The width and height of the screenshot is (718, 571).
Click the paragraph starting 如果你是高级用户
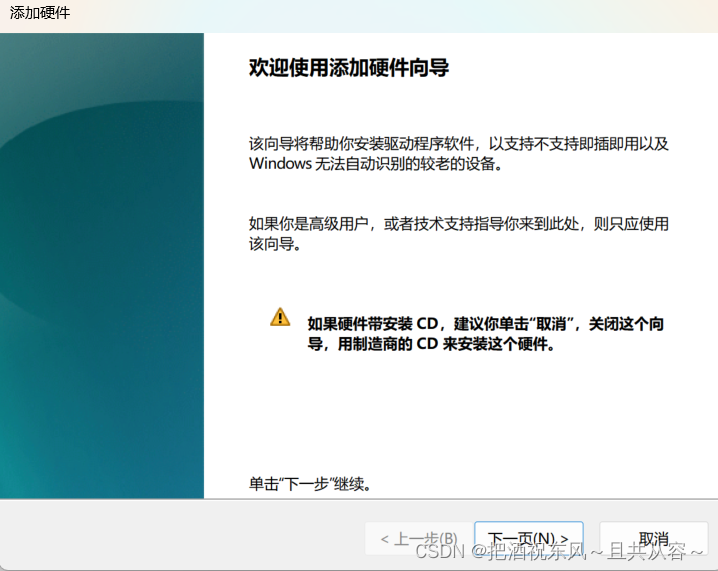coord(459,234)
